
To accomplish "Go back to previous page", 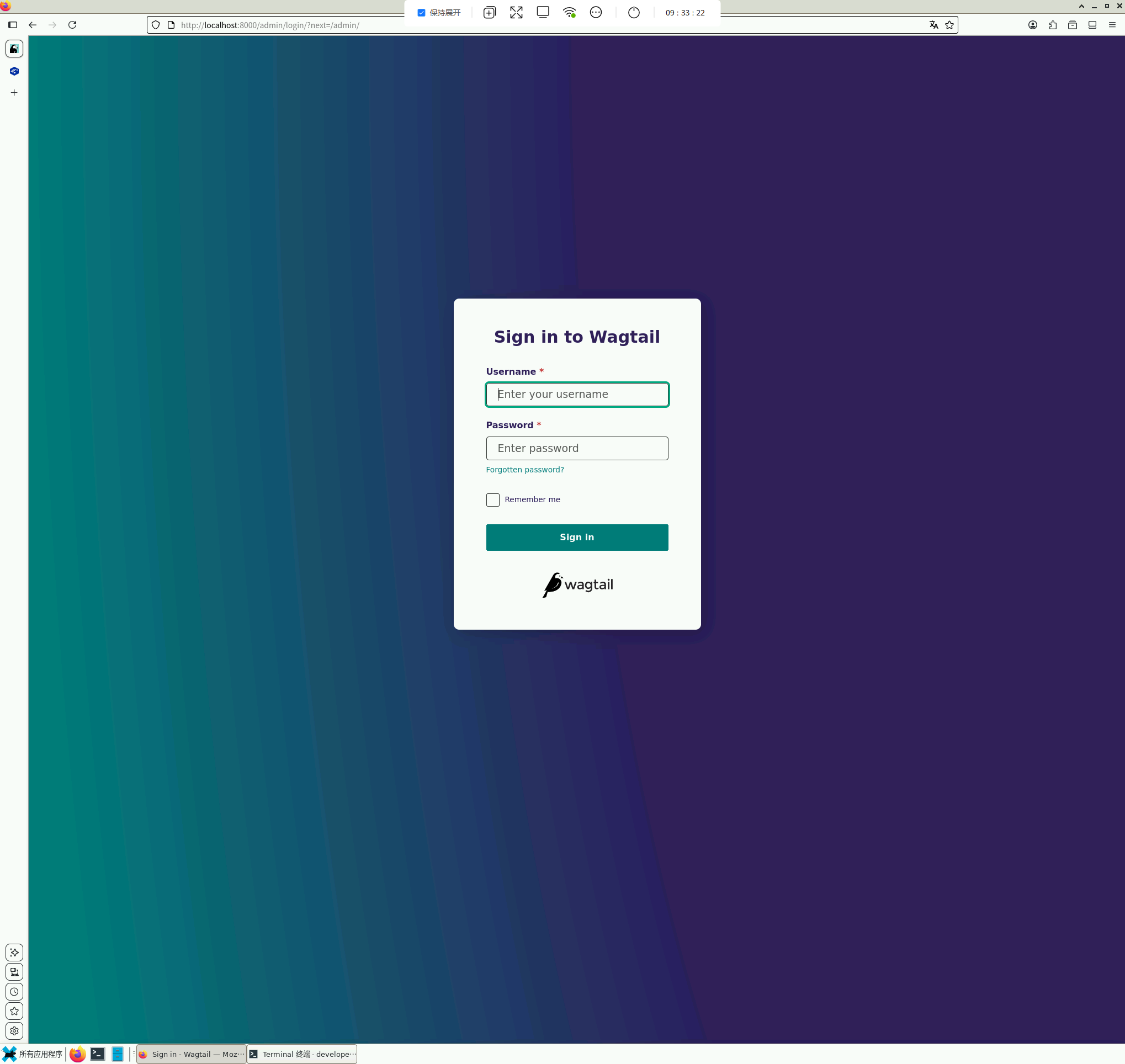I will point(33,25).
